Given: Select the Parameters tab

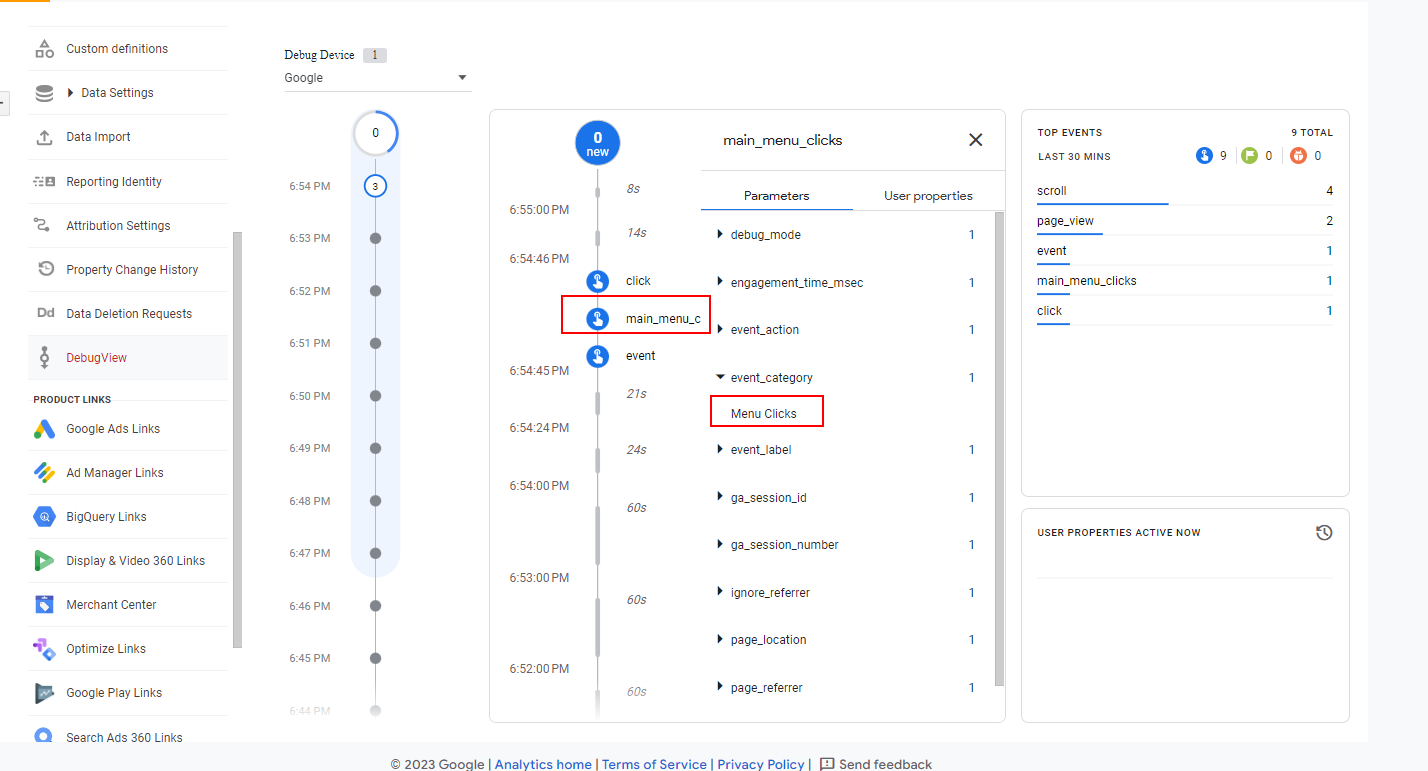Looking at the screenshot, I should coord(776,196).
